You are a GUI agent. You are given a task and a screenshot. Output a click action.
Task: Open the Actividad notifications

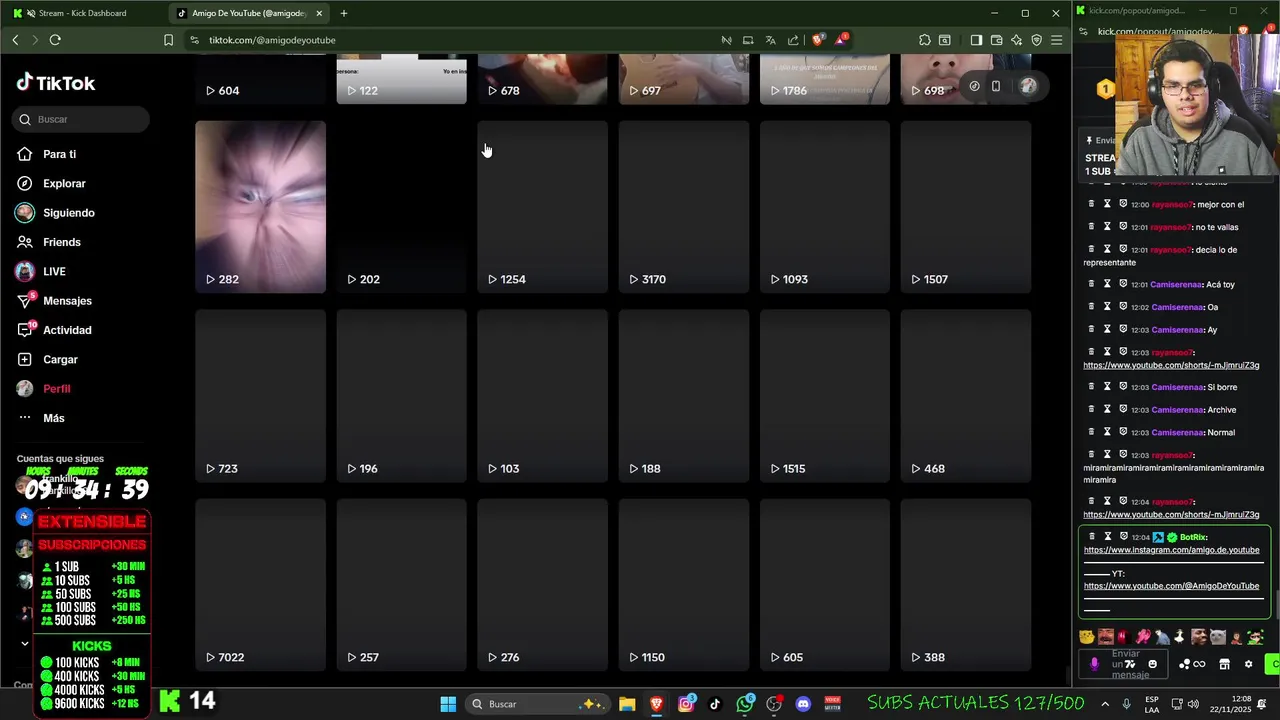67,330
